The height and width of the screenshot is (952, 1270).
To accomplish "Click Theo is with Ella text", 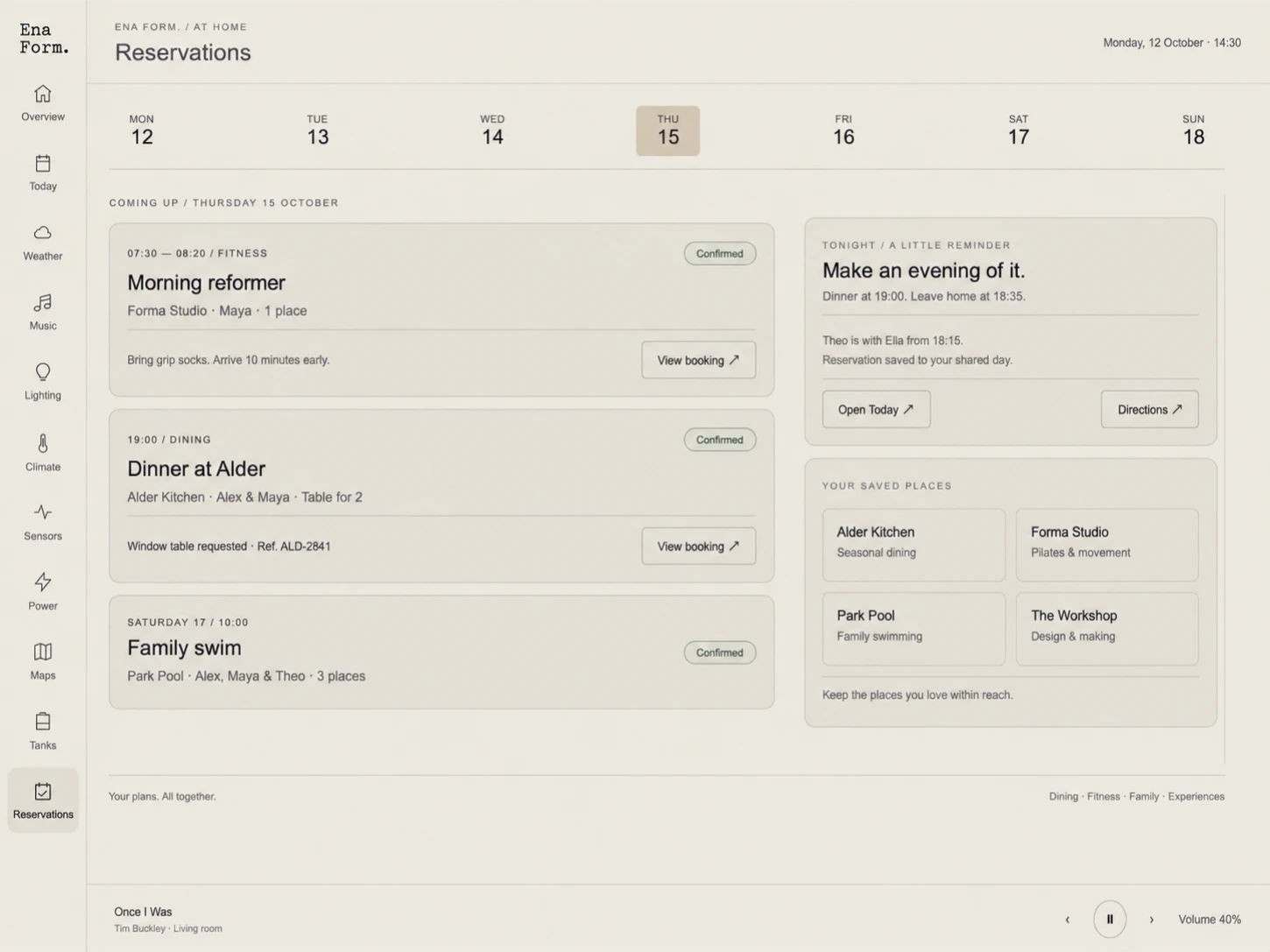I will pos(893,340).
